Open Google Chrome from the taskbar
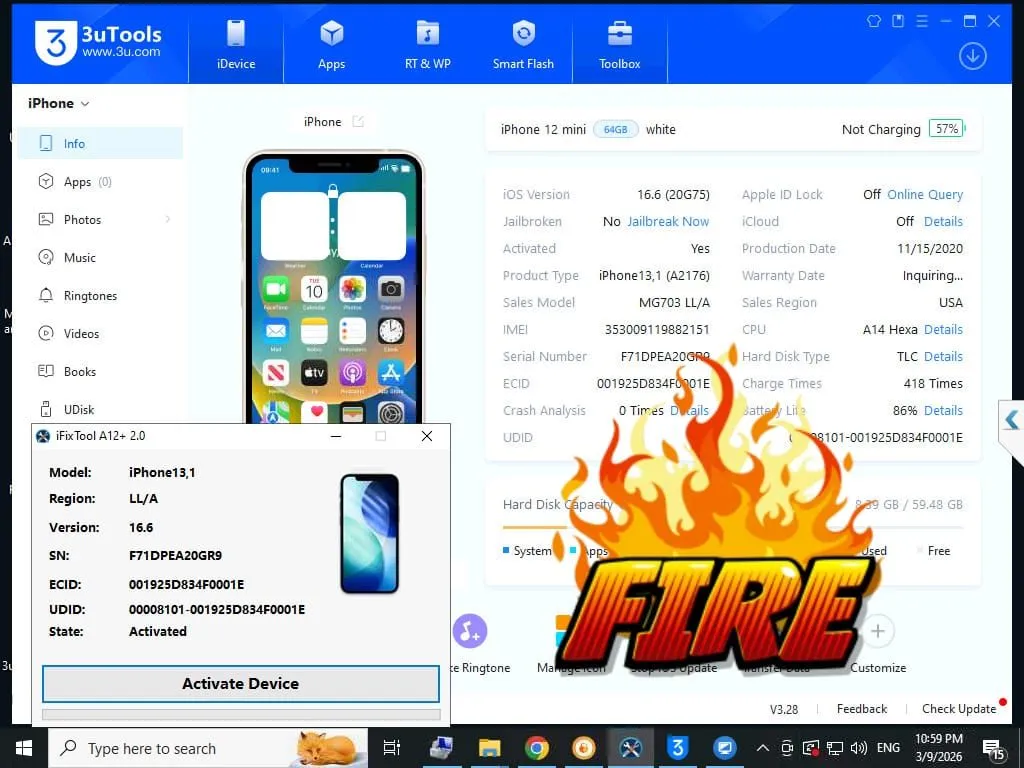 coord(537,747)
